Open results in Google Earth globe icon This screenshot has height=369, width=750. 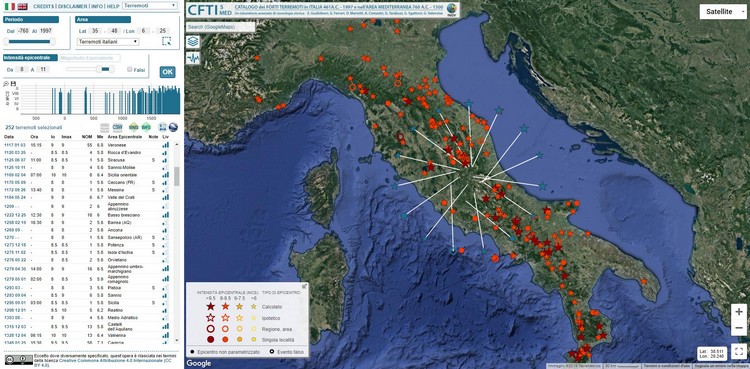click(x=173, y=127)
